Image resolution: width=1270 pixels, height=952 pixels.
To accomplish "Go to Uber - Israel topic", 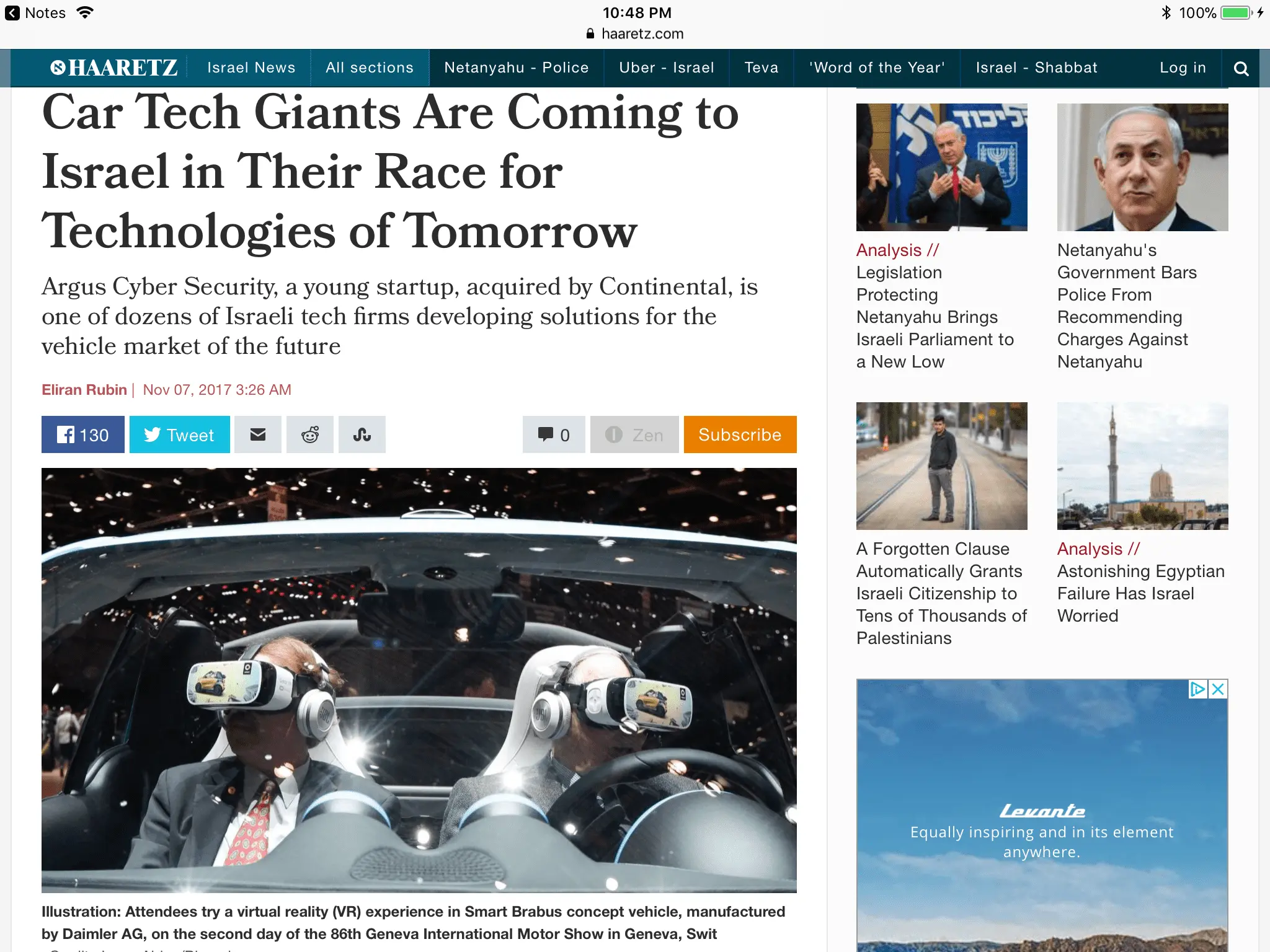I will (666, 68).
